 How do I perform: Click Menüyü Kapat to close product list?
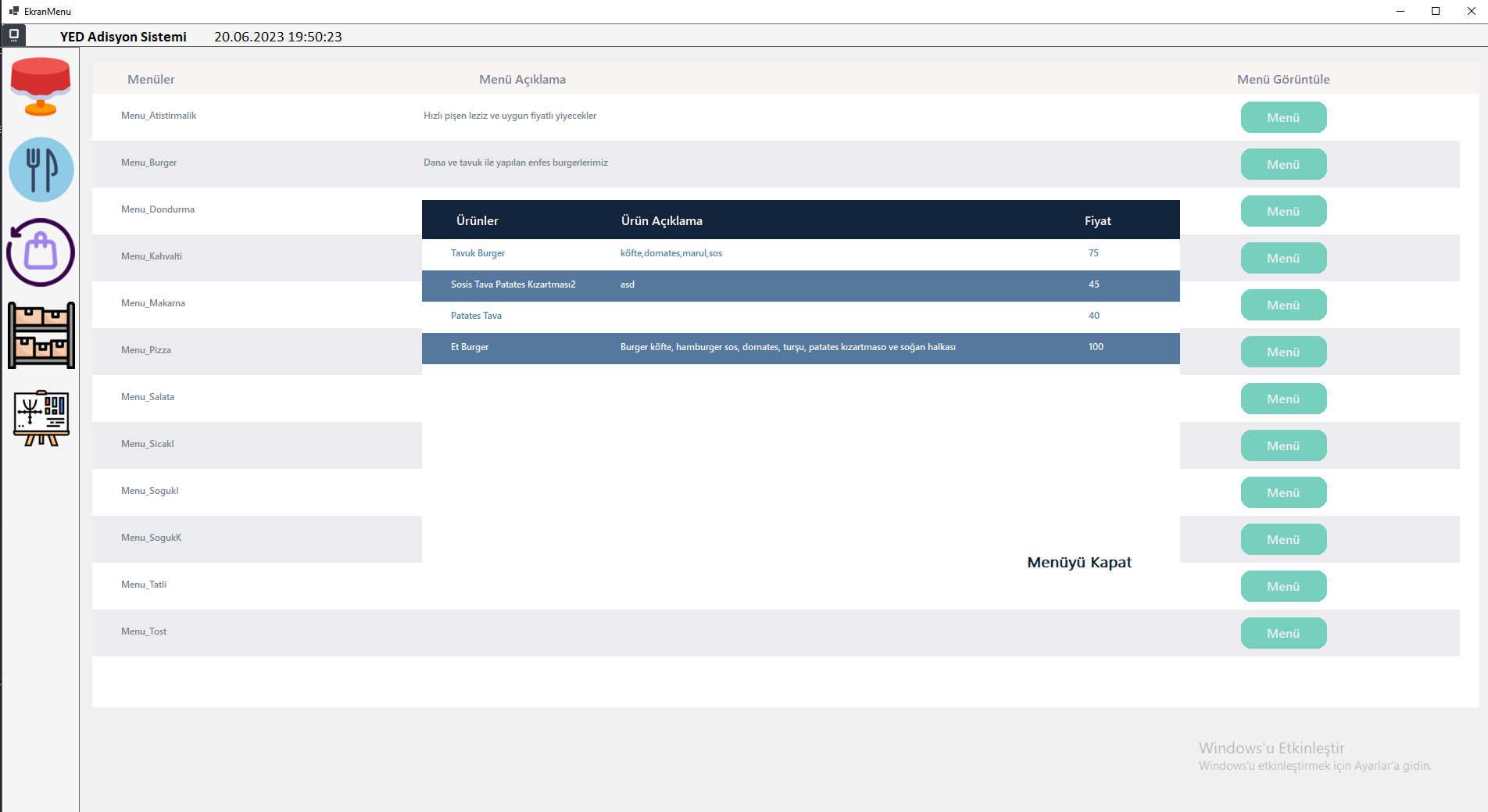click(x=1078, y=563)
